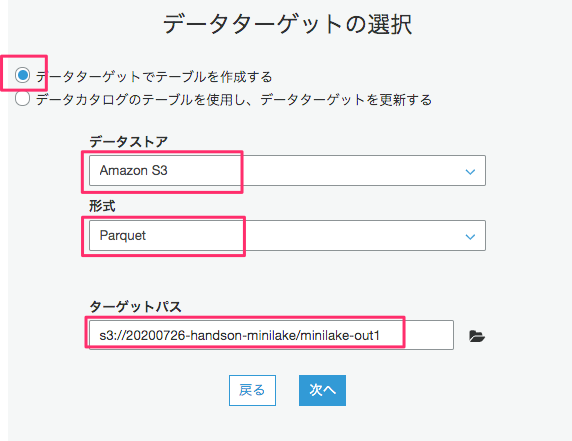Screen dimensions: 572x441
Task: Click the ターゲットパス field label
Action: coord(135,306)
